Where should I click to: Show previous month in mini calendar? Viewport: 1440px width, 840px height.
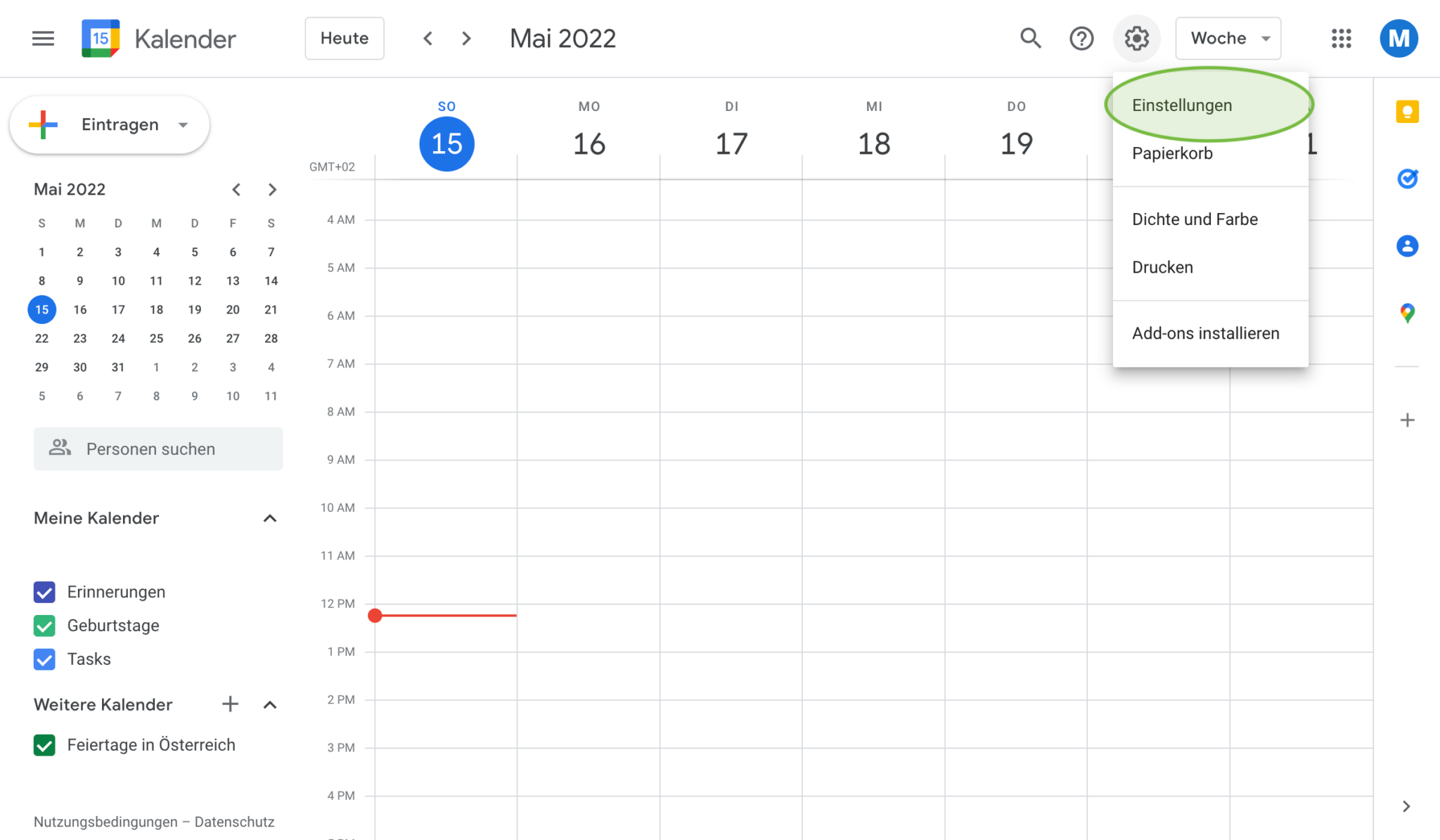[x=236, y=189]
